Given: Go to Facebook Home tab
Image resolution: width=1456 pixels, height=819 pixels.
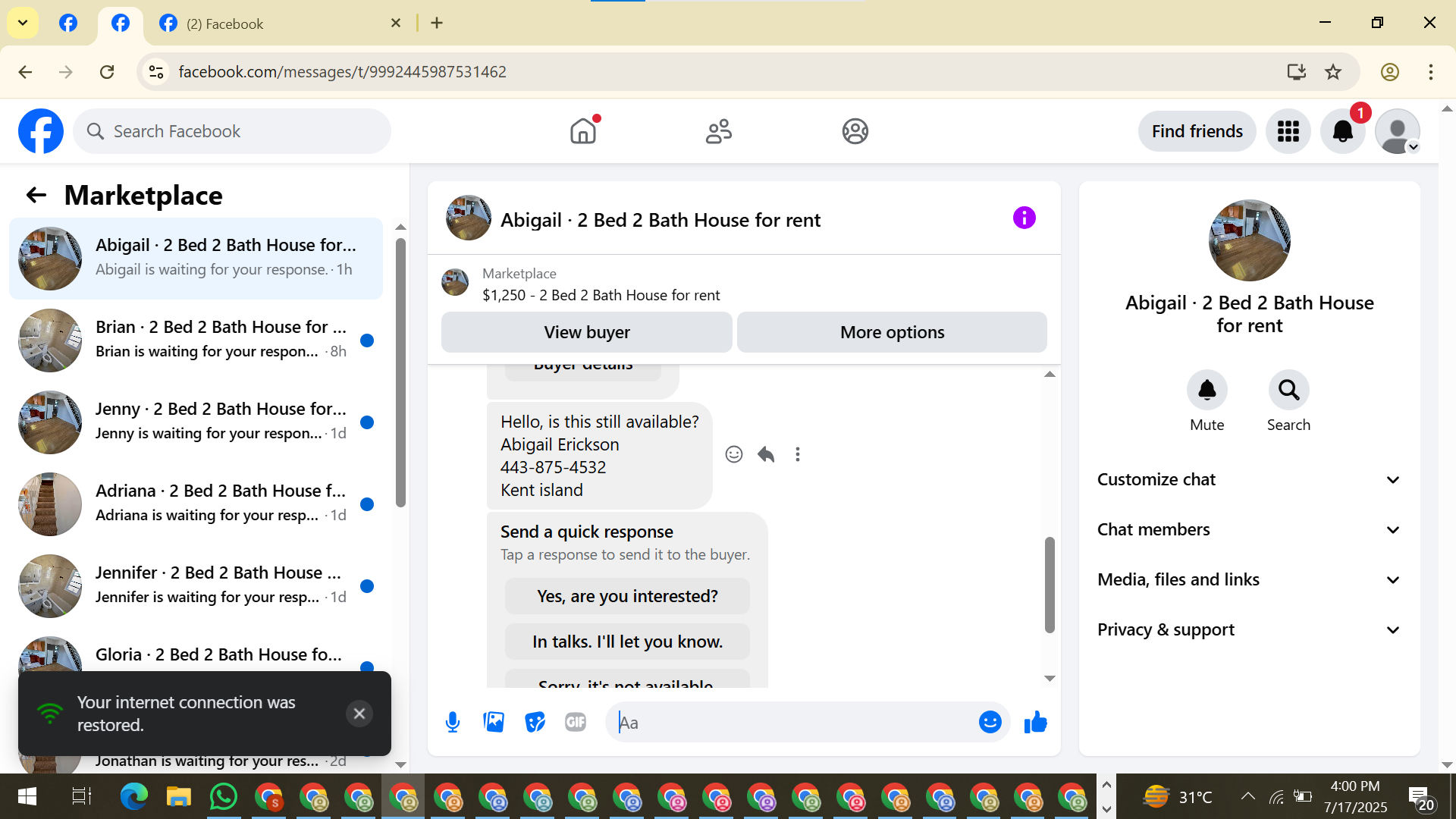Looking at the screenshot, I should 583,131.
